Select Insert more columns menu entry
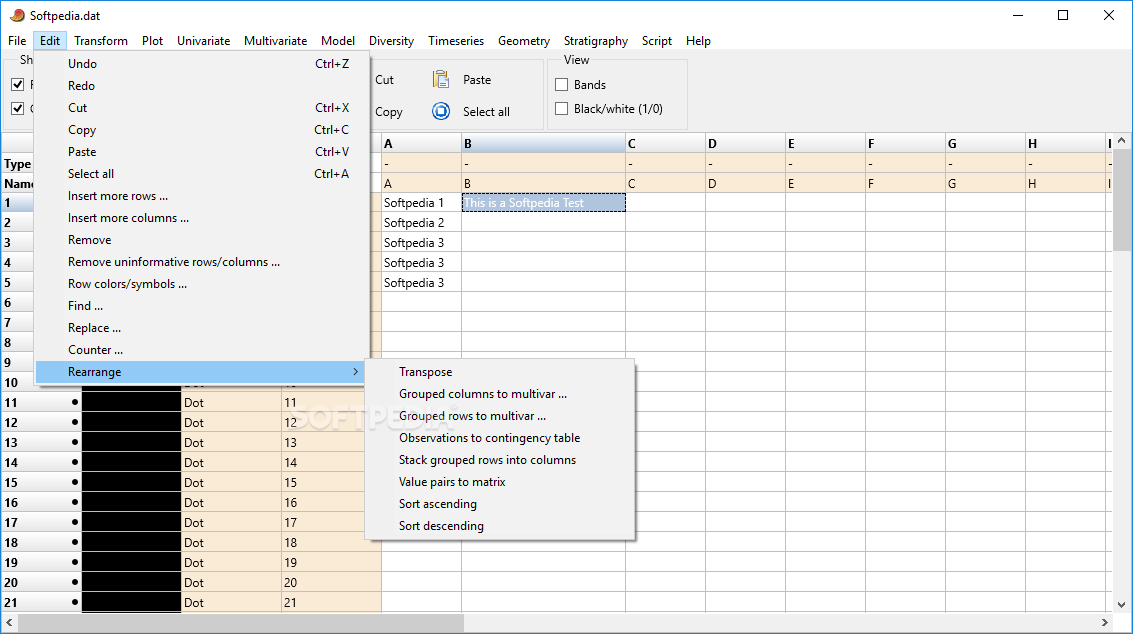Viewport: 1133px width, 634px height. pos(202,218)
